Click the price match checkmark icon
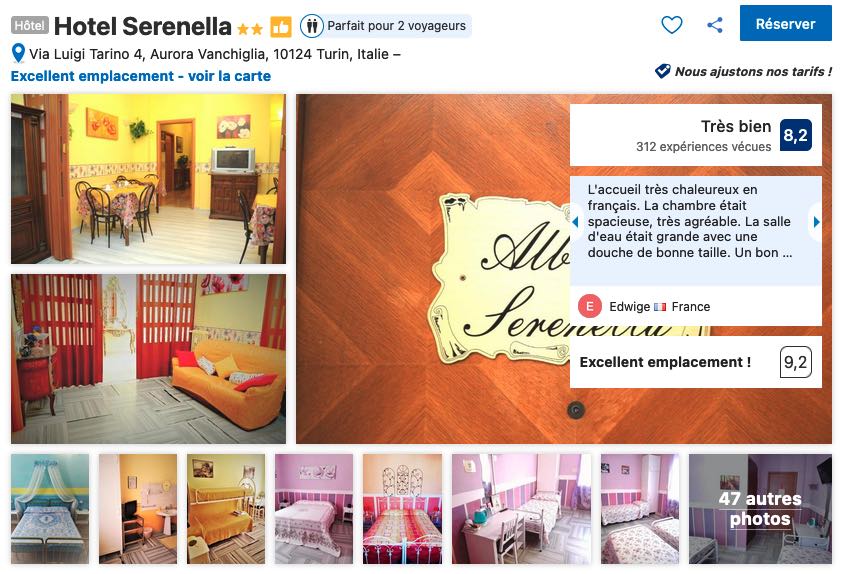The width and height of the screenshot is (842, 574). click(x=663, y=71)
